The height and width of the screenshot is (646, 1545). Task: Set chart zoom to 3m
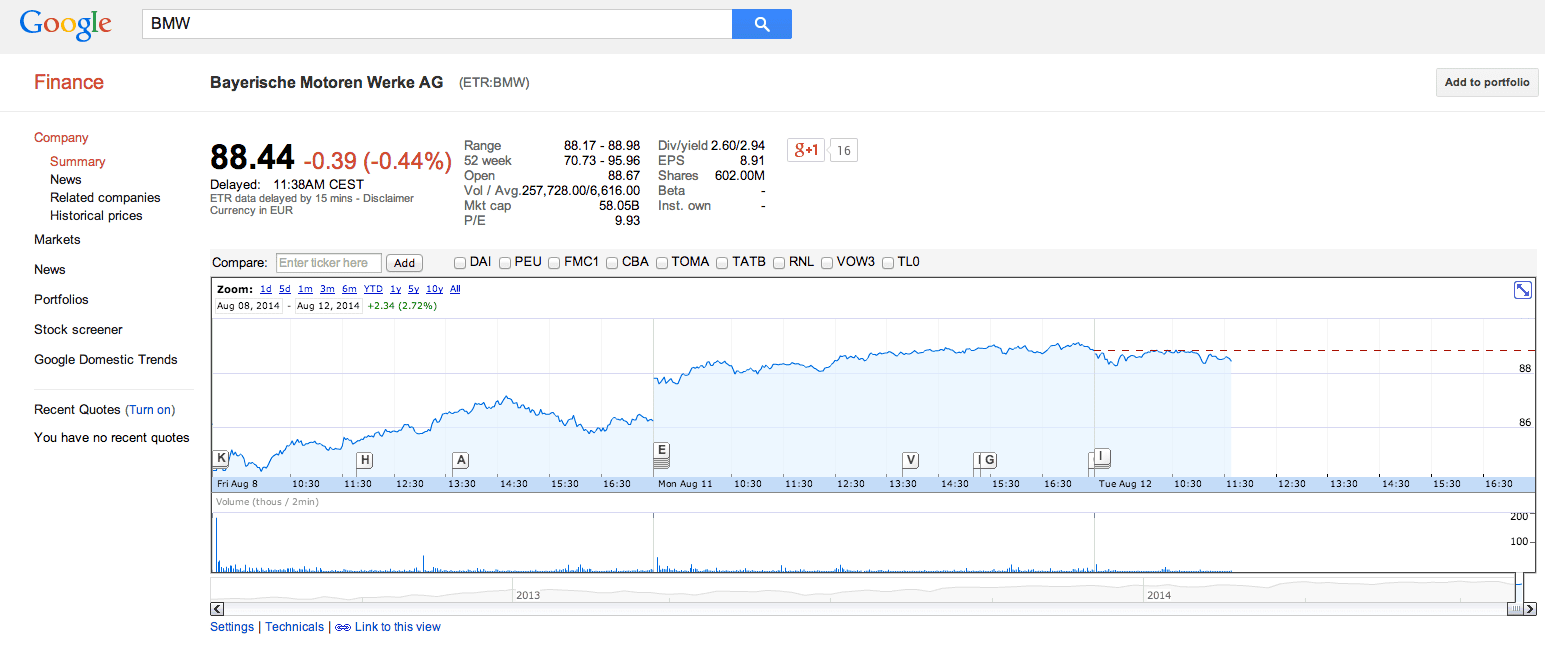(327, 289)
